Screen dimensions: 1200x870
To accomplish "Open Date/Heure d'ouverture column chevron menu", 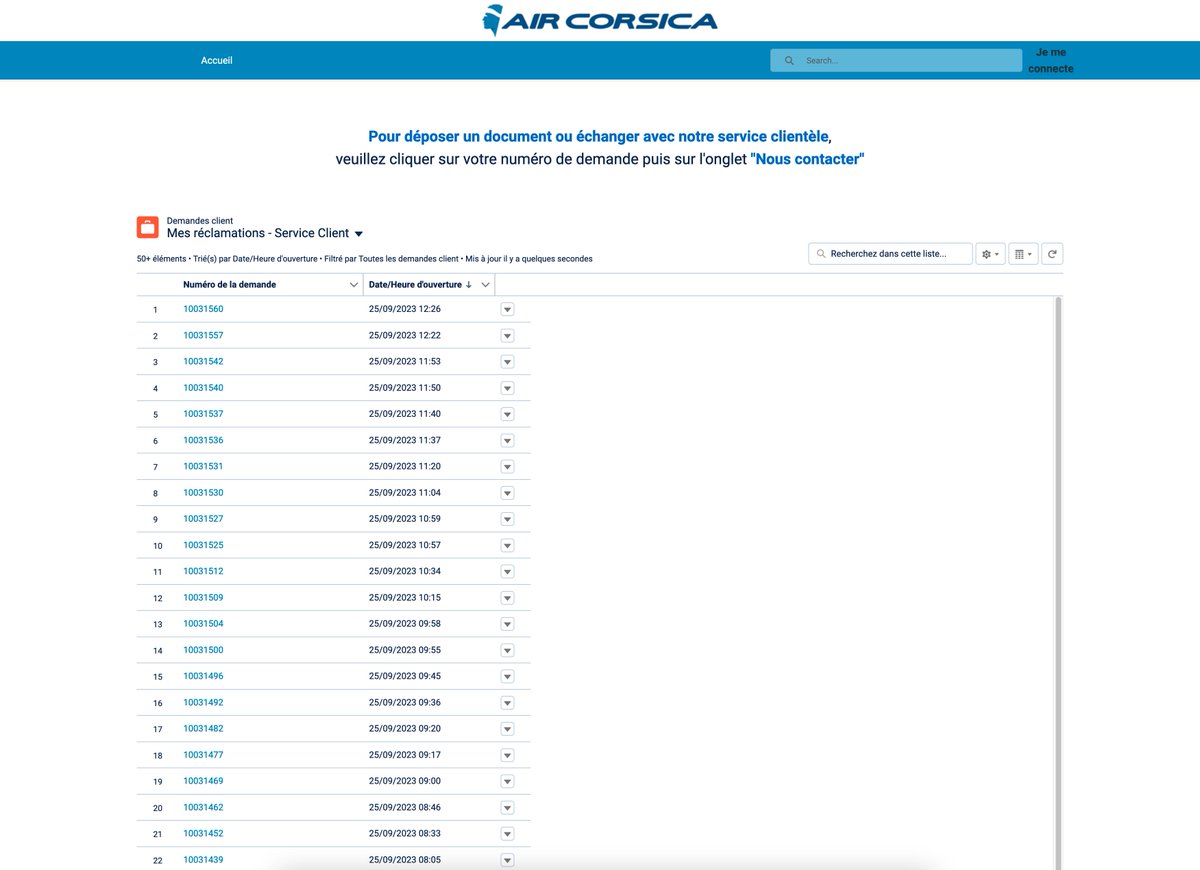I will click(x=485, y=285).
